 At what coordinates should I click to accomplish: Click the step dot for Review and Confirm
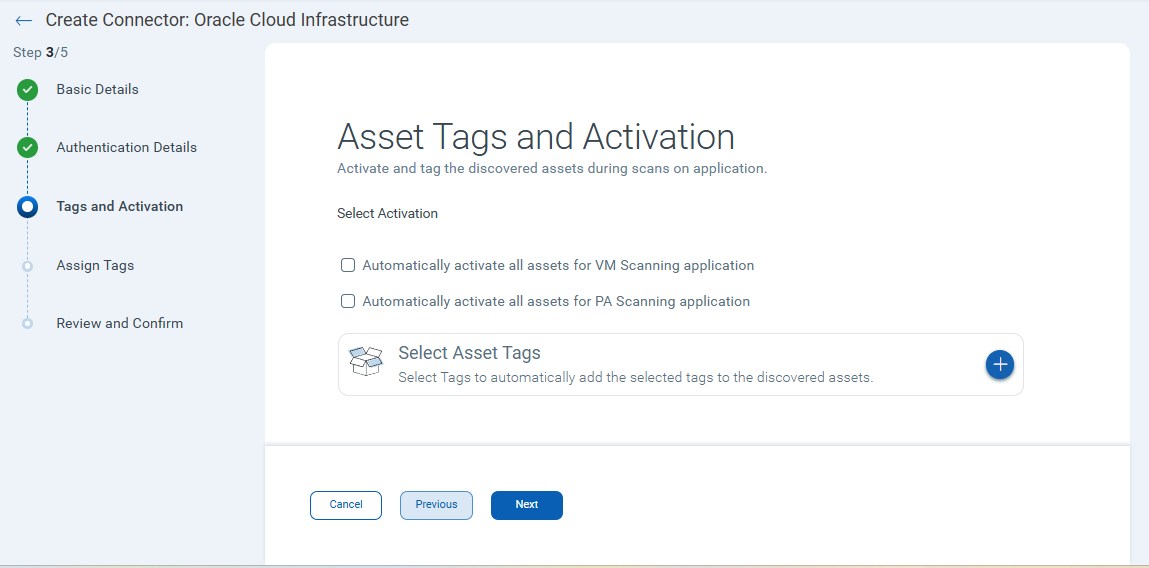[x=27, y=323]
